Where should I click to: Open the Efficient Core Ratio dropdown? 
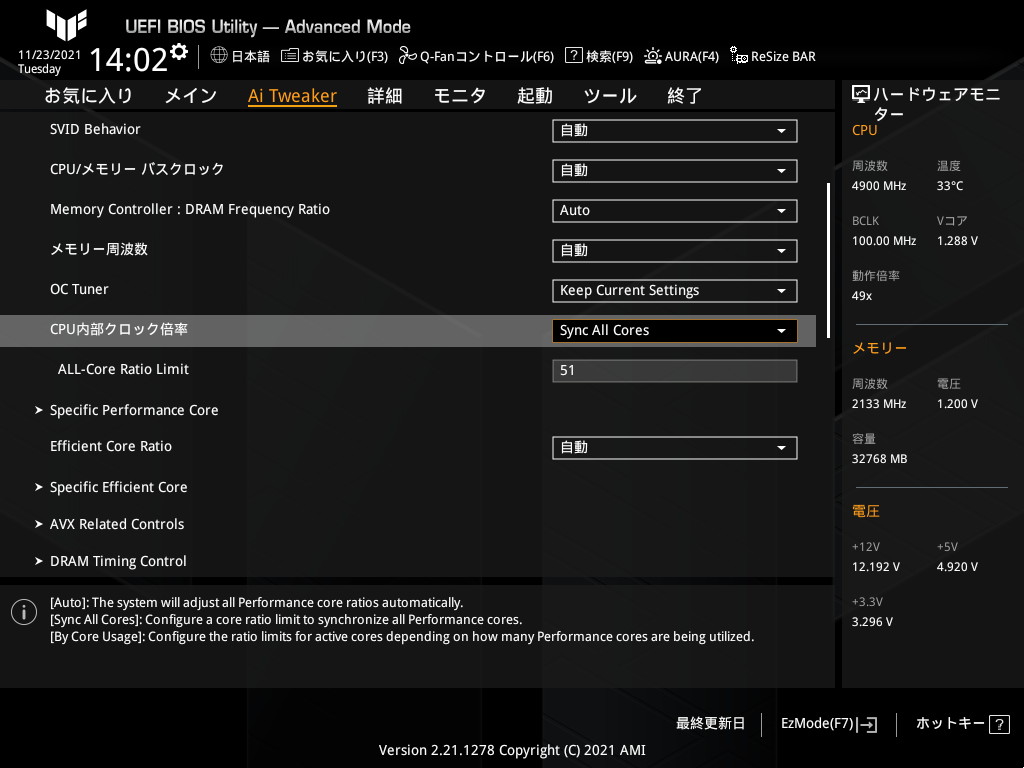[x=675, y=448]
